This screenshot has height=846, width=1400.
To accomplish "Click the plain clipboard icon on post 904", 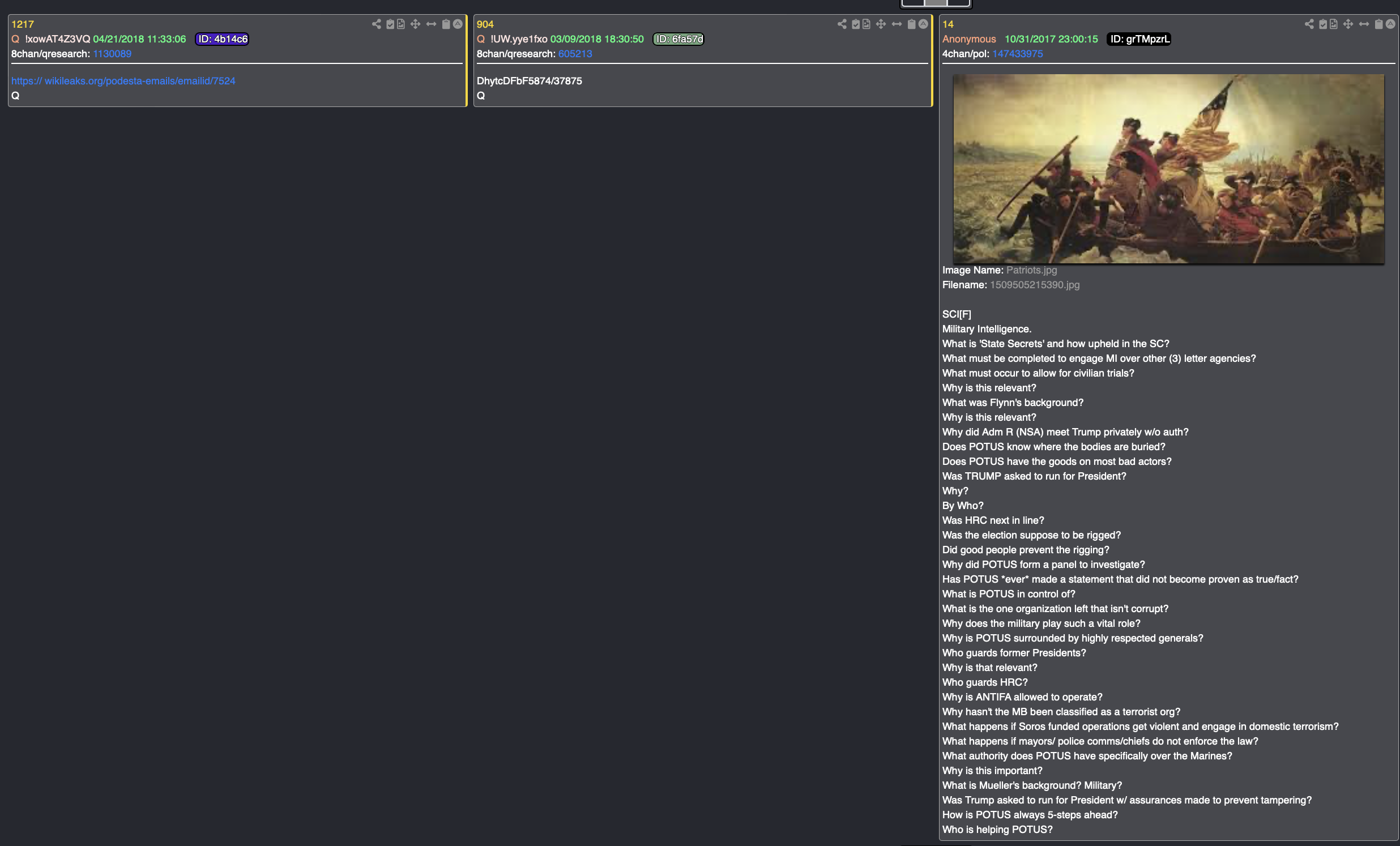I will [911, 24].
